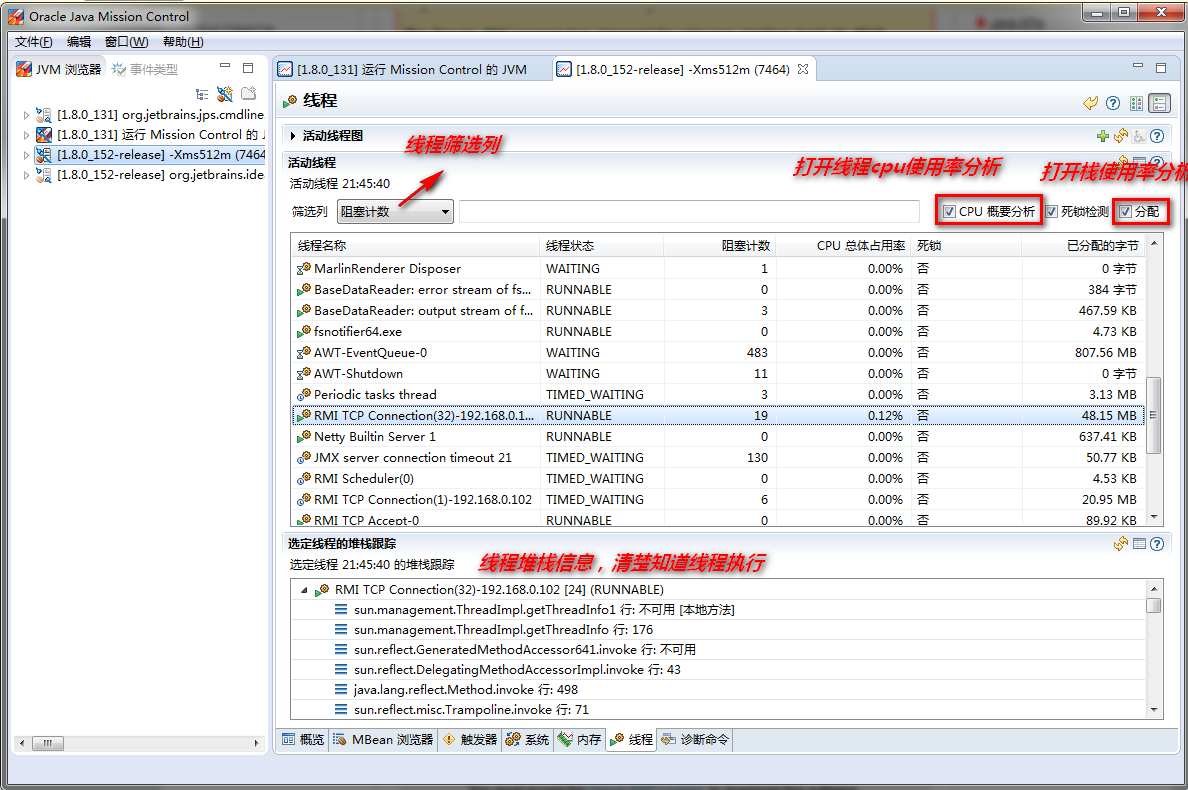This screenshot has height=790, width=1188.
Task: Select the MarlinRenderer Disposer thread row
Action: (x=718, y=269)
